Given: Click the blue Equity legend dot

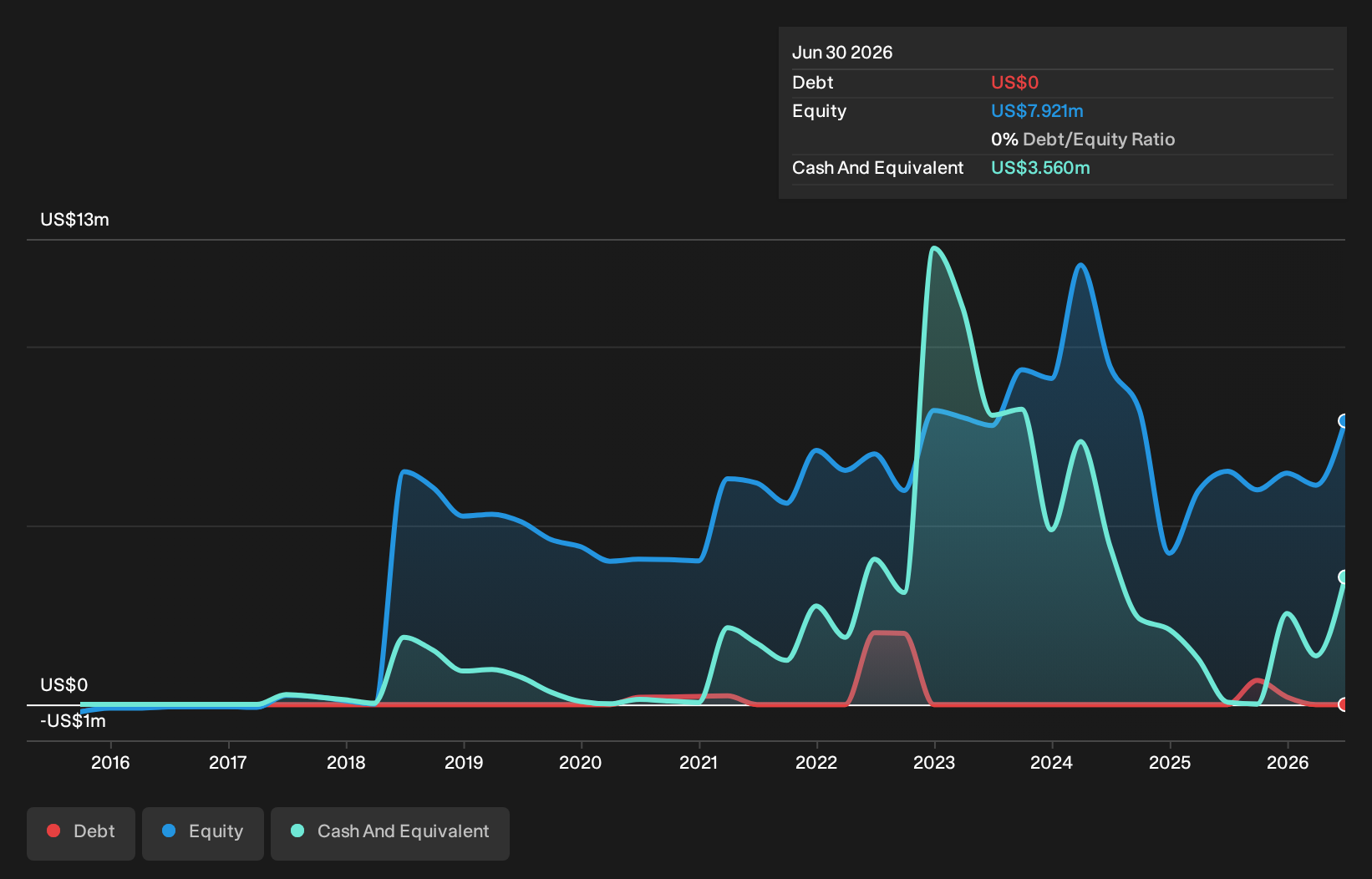Looking at the screenshot, I should [x=169, y=831].
